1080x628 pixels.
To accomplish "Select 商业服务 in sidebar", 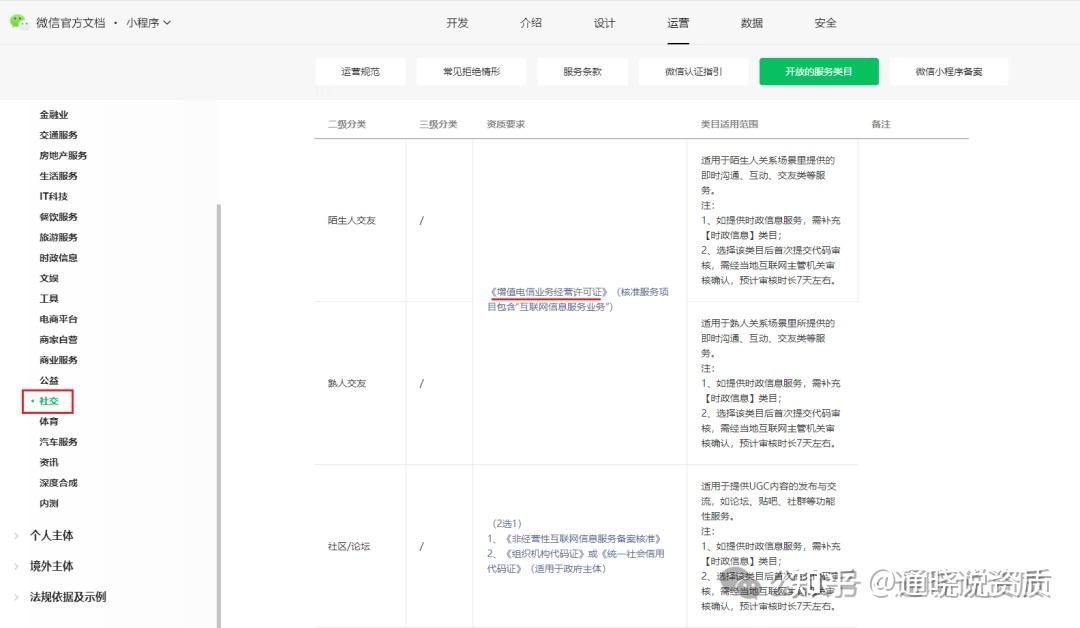I will (59, 360).
